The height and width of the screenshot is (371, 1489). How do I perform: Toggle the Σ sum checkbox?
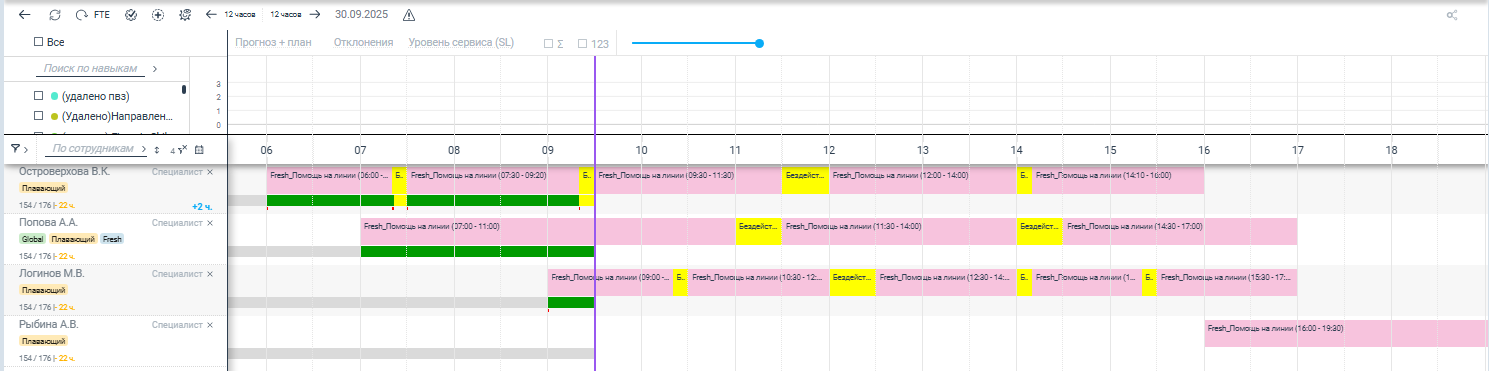point(547,44)
